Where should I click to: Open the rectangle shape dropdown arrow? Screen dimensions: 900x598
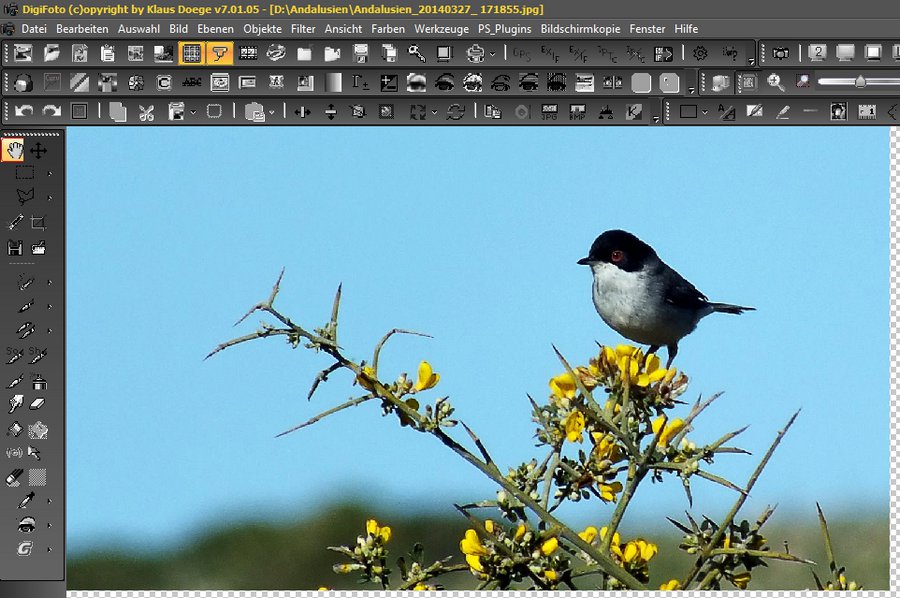705,112
